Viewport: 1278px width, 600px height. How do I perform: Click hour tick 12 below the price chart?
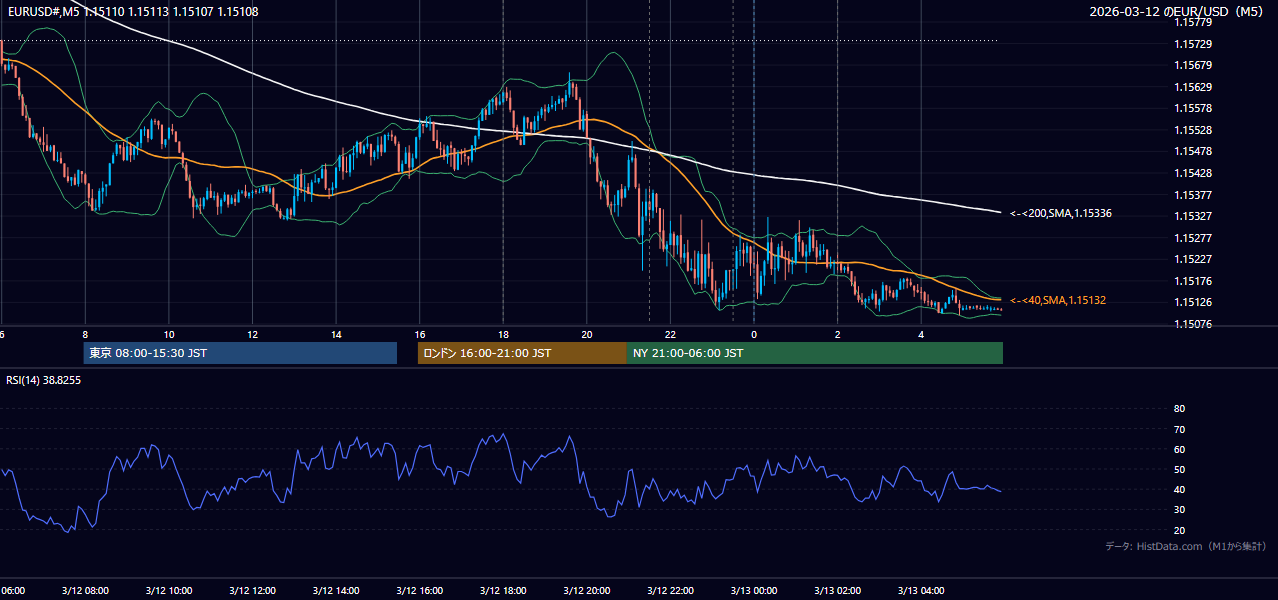point(252,335)
